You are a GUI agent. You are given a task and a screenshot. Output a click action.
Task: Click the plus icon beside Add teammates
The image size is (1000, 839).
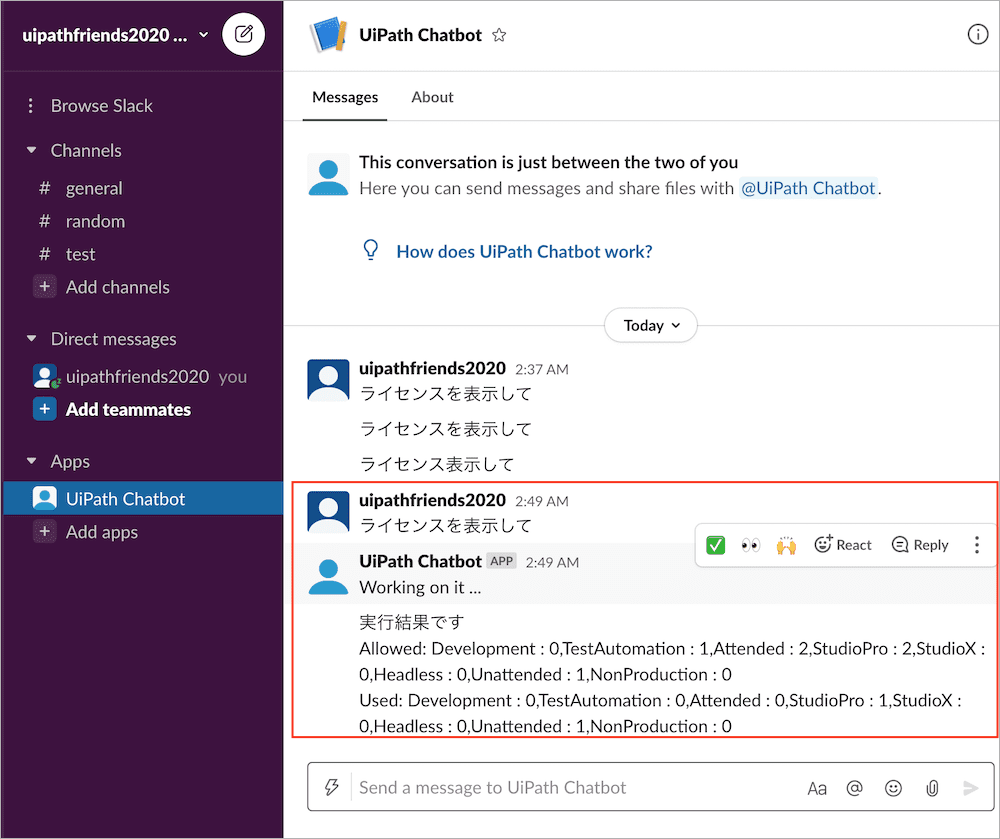[x=45, y=409]
